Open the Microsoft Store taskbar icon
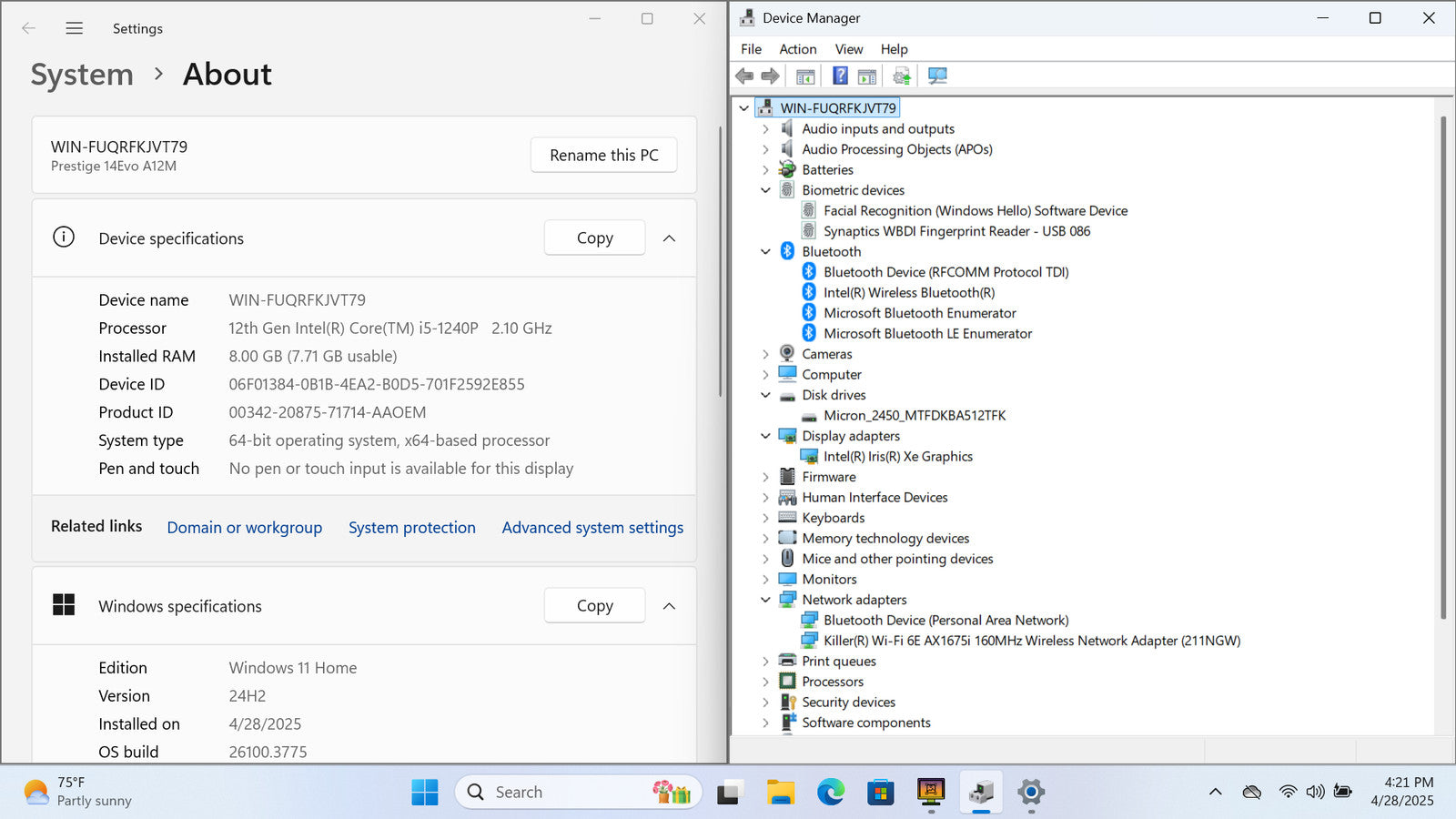This screenshot has width=1456, height=819. point(880,792)
